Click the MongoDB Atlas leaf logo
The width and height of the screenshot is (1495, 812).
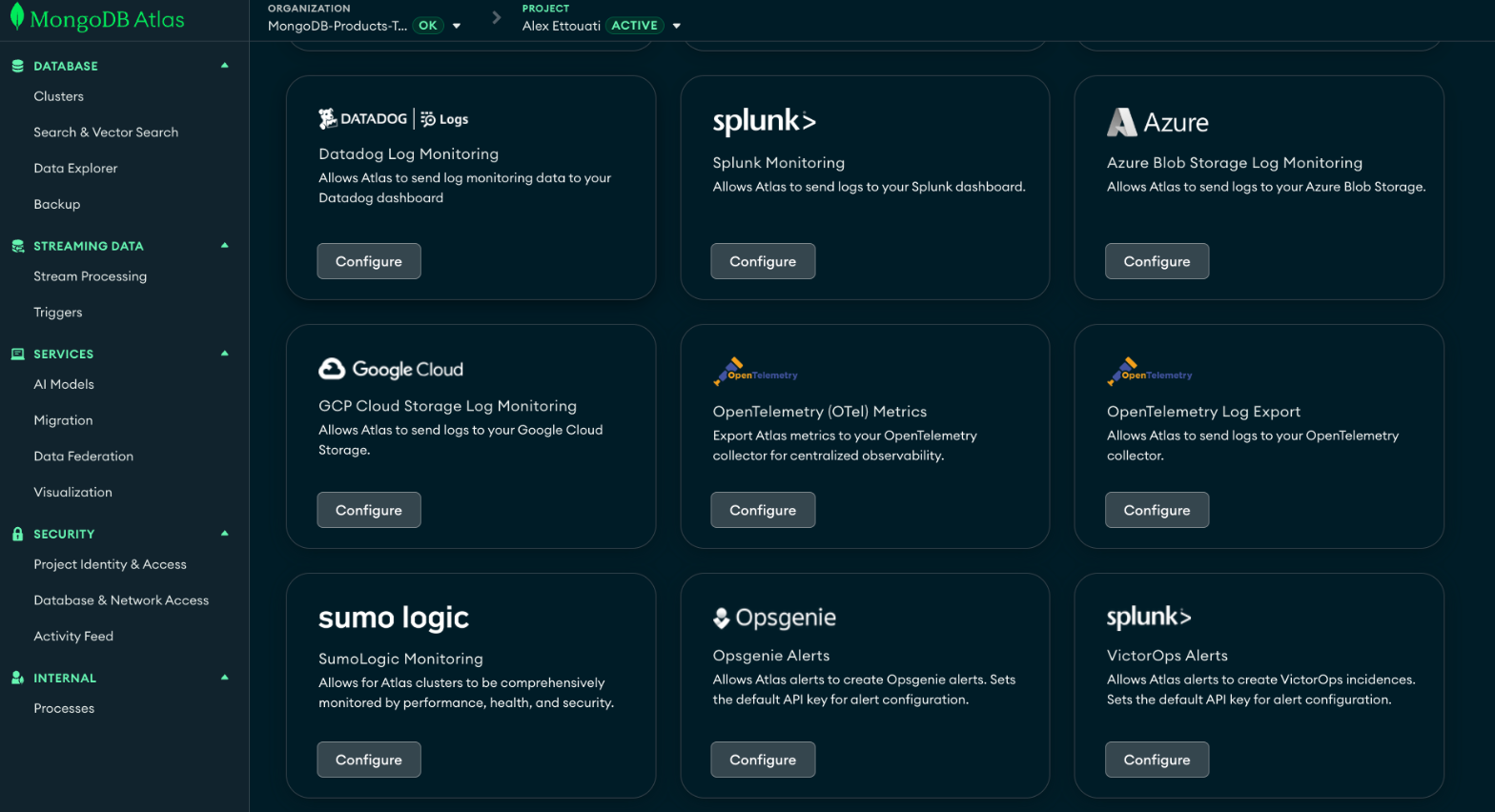(16, 18)
